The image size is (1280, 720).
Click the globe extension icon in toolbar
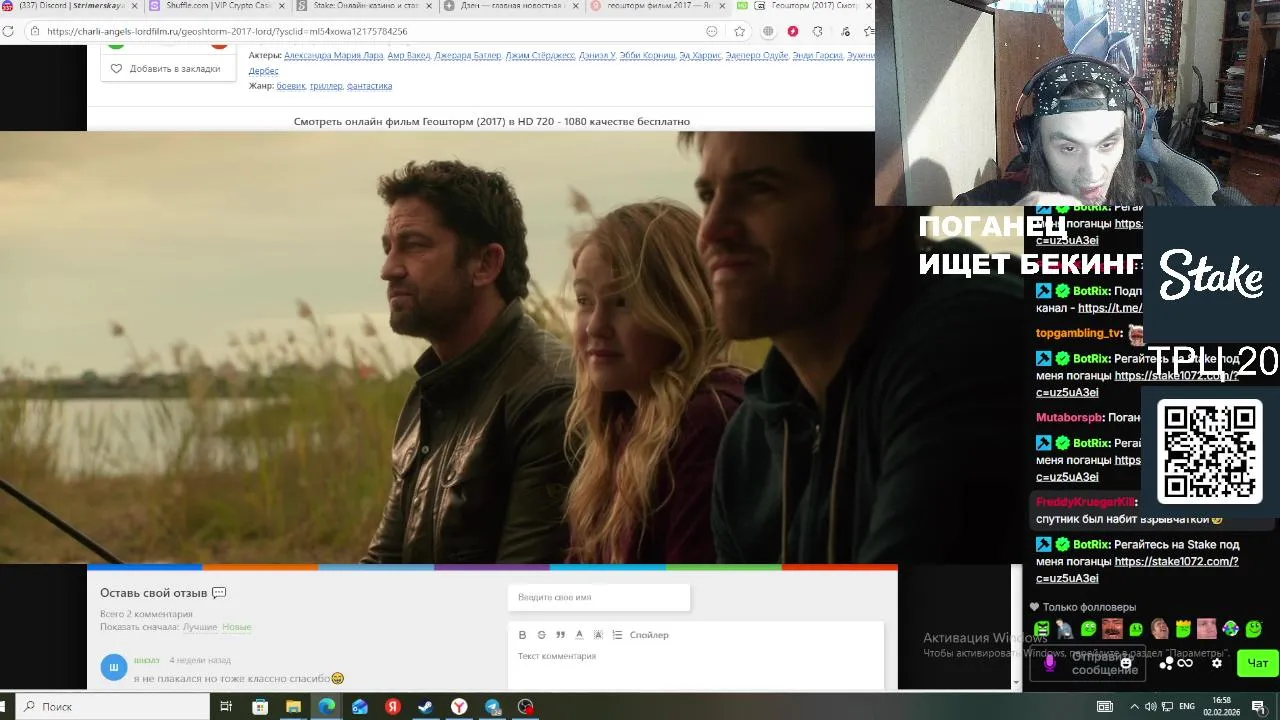768,31
